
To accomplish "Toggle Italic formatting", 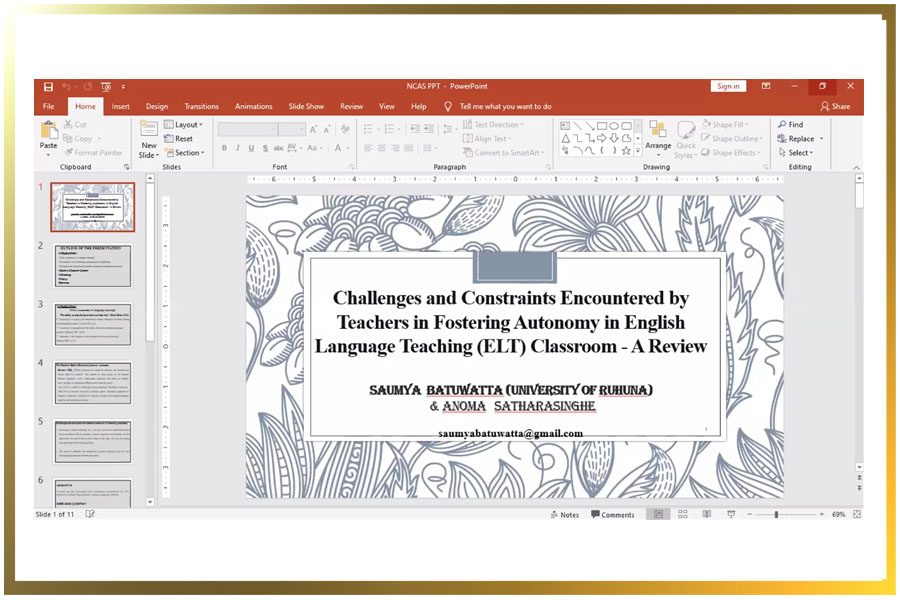I will click(x=238, y=148).
